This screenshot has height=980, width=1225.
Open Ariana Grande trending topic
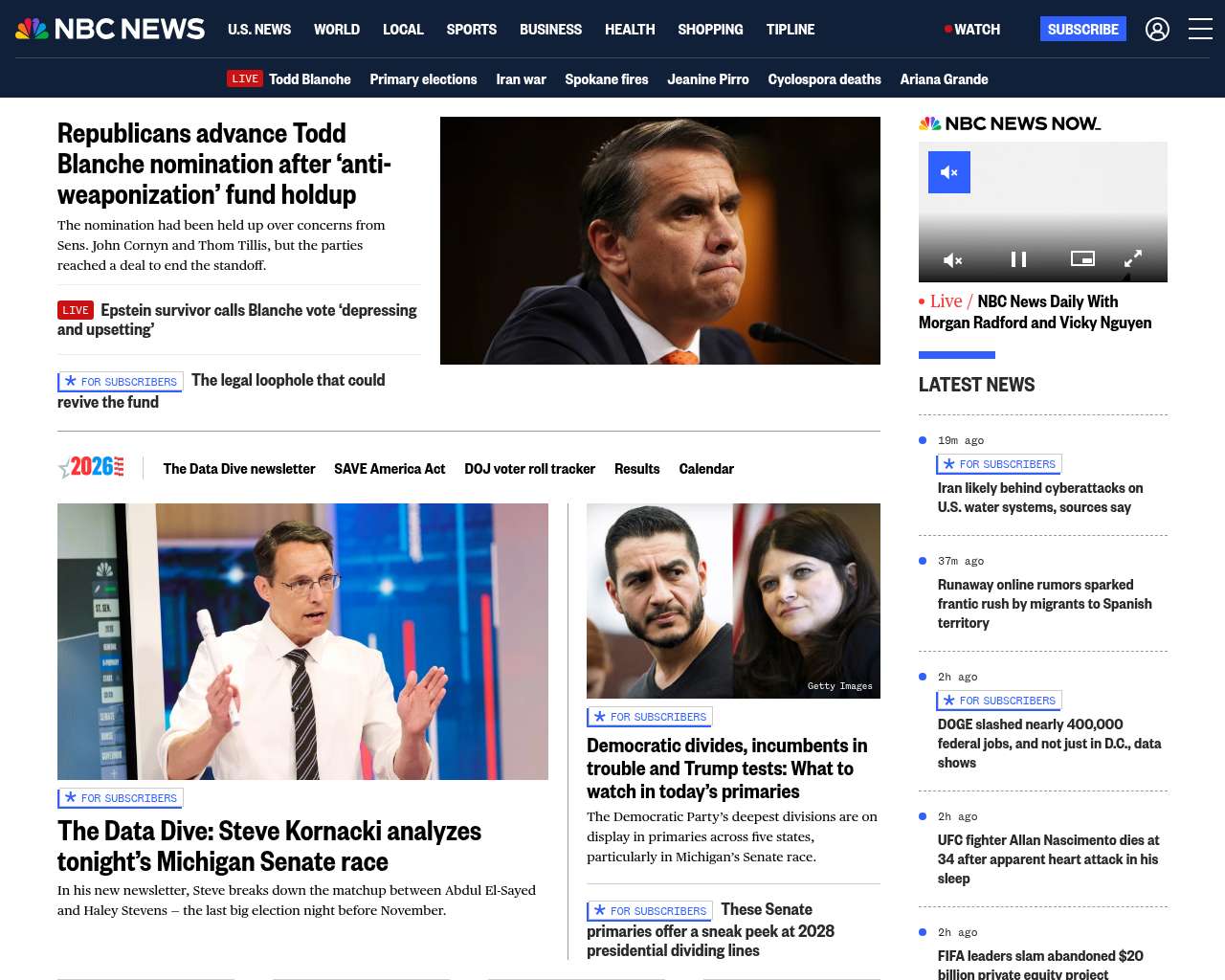pyautogui.click(x=944, y=79)
